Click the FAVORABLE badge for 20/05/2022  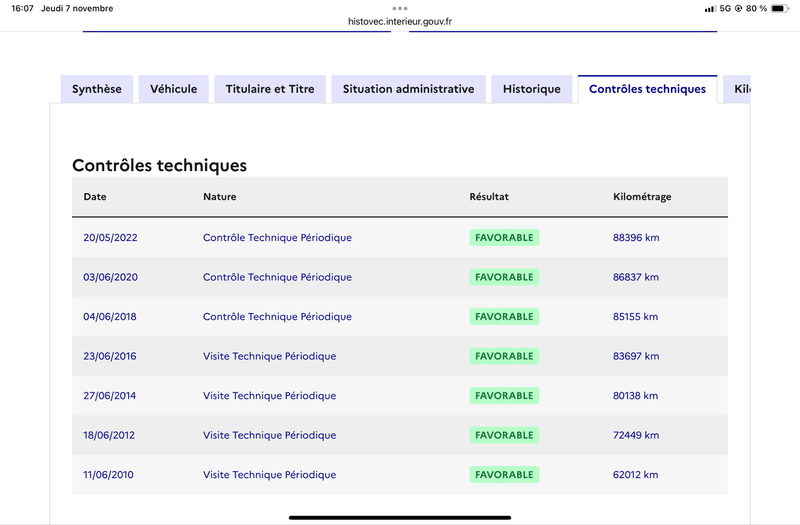[504, 238]
